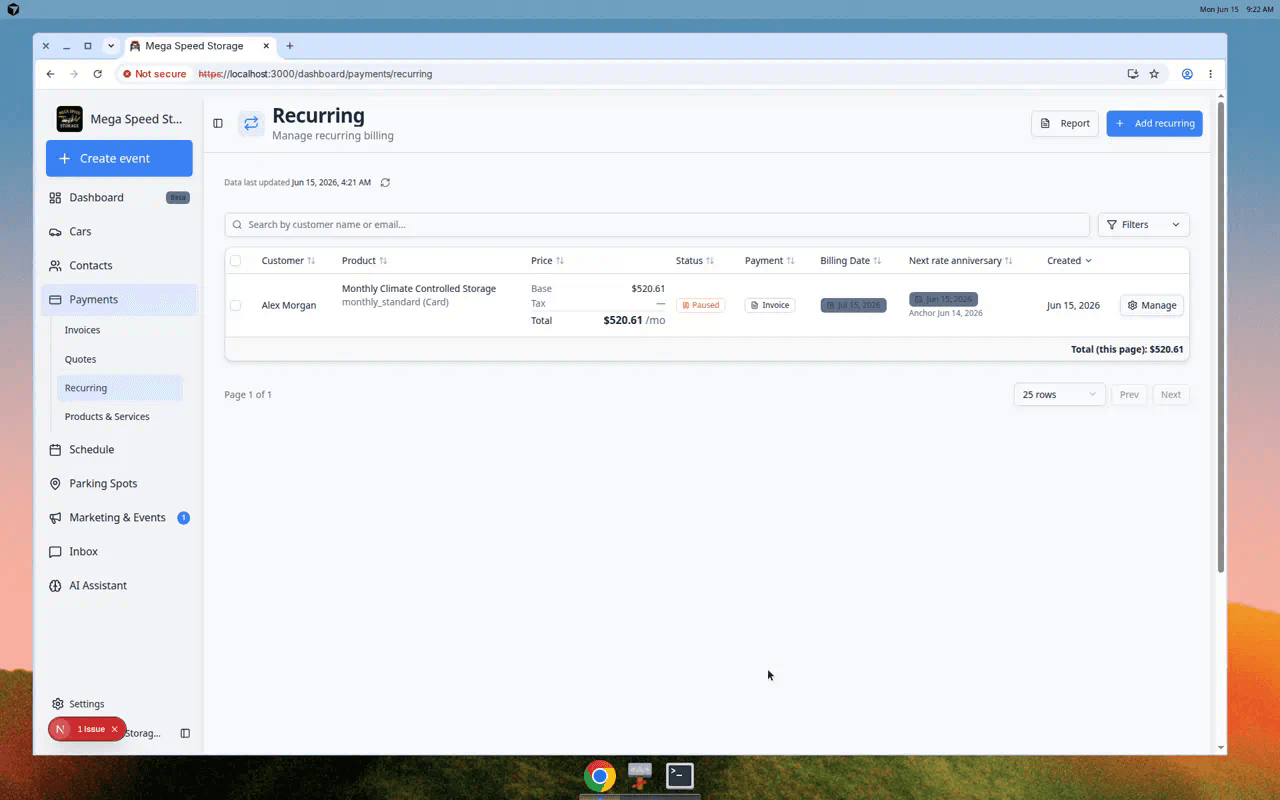
Task: Click sidebar collapse icon at bottom left
Action: pyautogui.click(x=185, y=733)
